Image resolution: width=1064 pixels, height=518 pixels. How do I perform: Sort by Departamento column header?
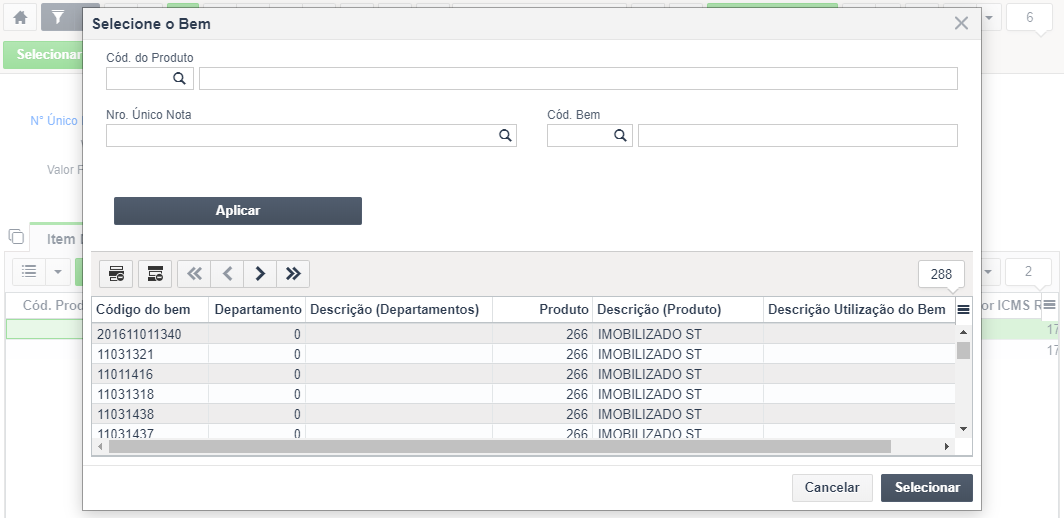[x=258, y=310]
